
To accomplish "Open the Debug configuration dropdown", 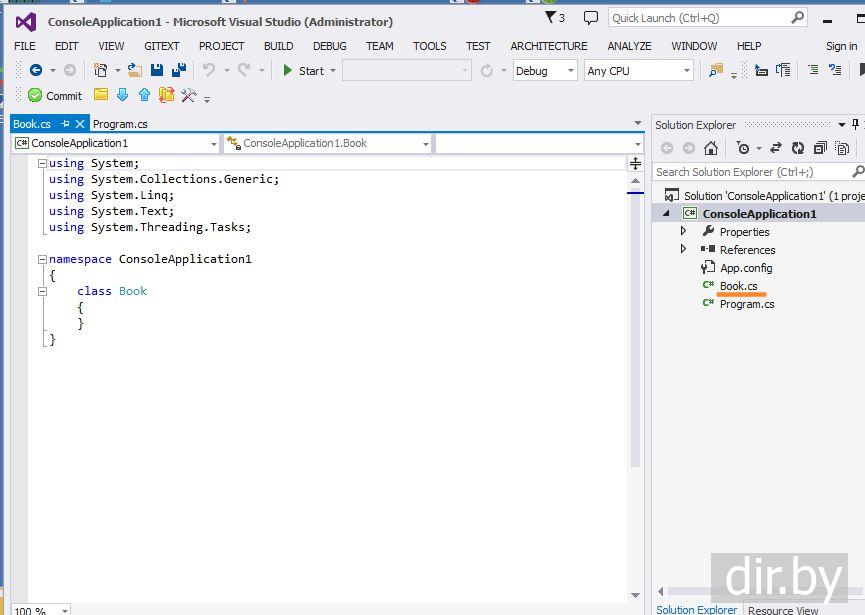I will 545,71.
